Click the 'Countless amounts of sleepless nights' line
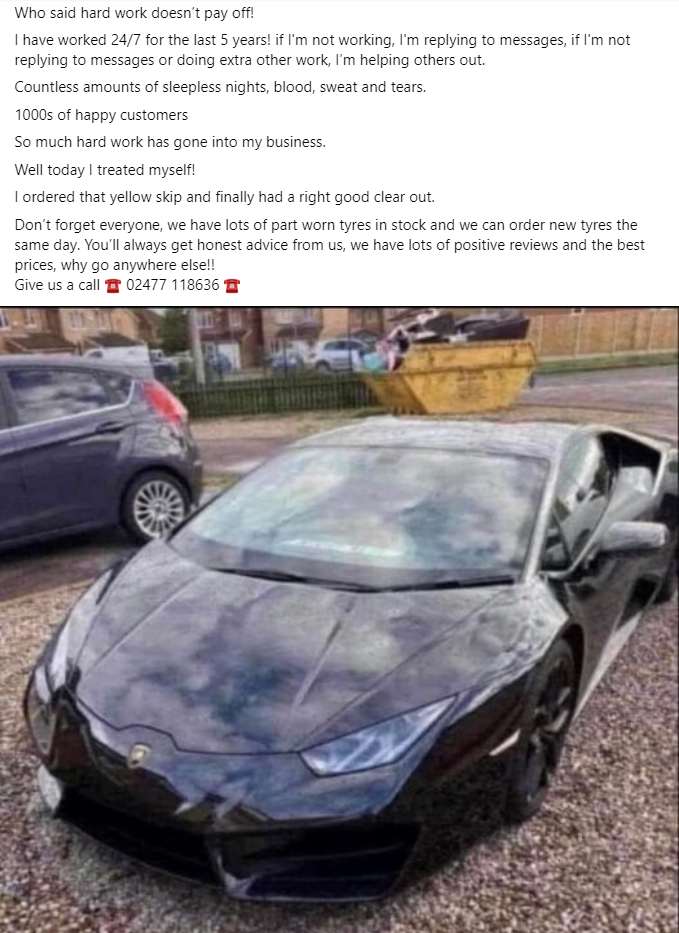Screen dimensions: 679x933 pos(220,87)
